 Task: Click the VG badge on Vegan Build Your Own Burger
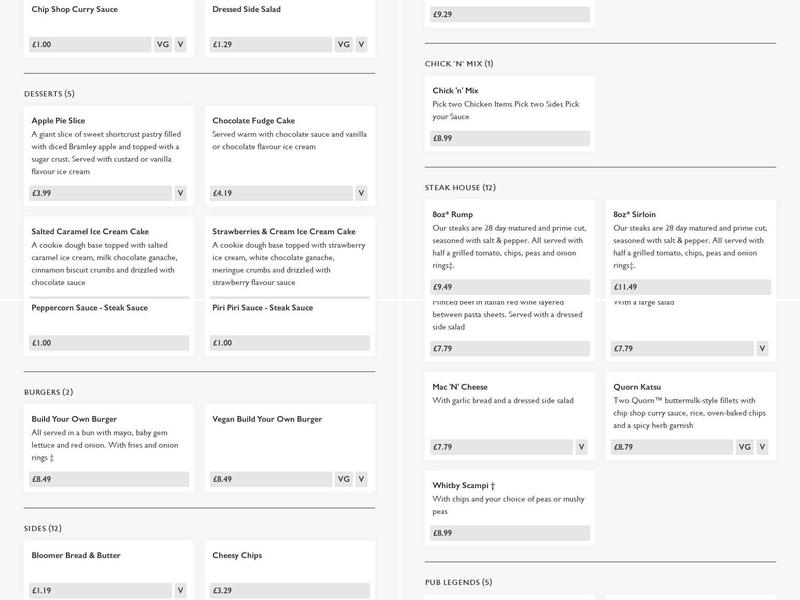[x=343, y=480]
